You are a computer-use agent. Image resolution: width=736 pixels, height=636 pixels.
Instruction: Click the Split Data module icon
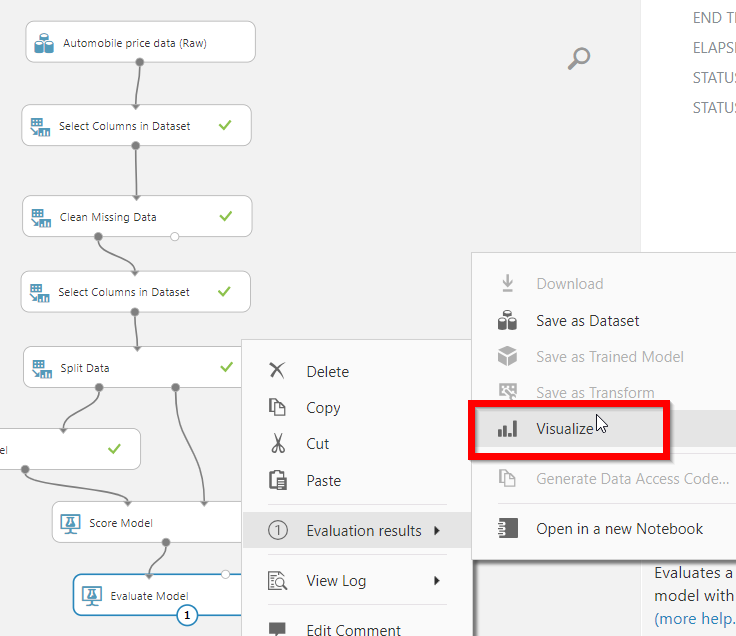coord(42,368)
